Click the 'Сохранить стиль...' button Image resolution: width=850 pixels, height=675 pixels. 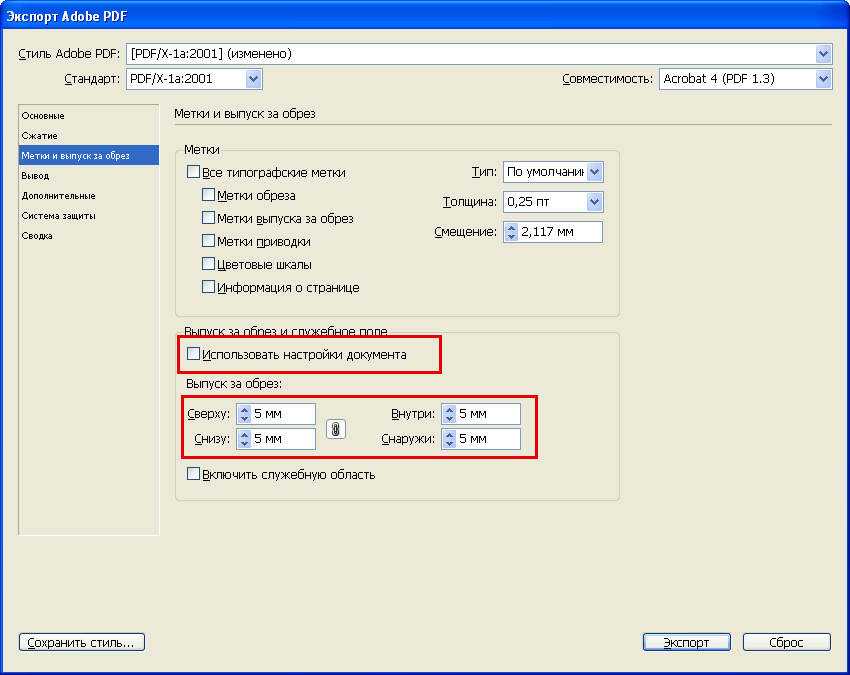click(x=82, y=642)
